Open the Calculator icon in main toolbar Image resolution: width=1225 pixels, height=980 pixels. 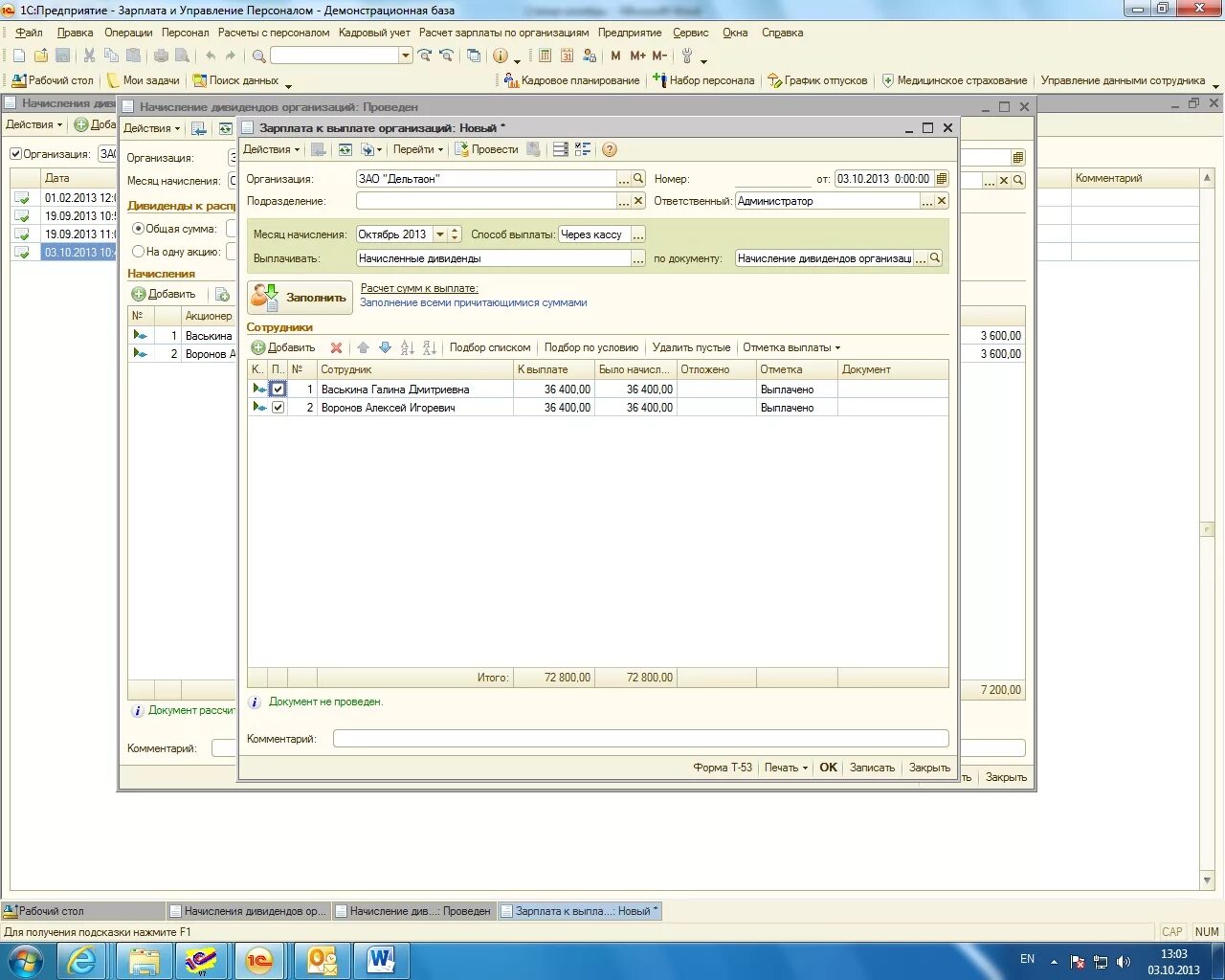point(545,56)
